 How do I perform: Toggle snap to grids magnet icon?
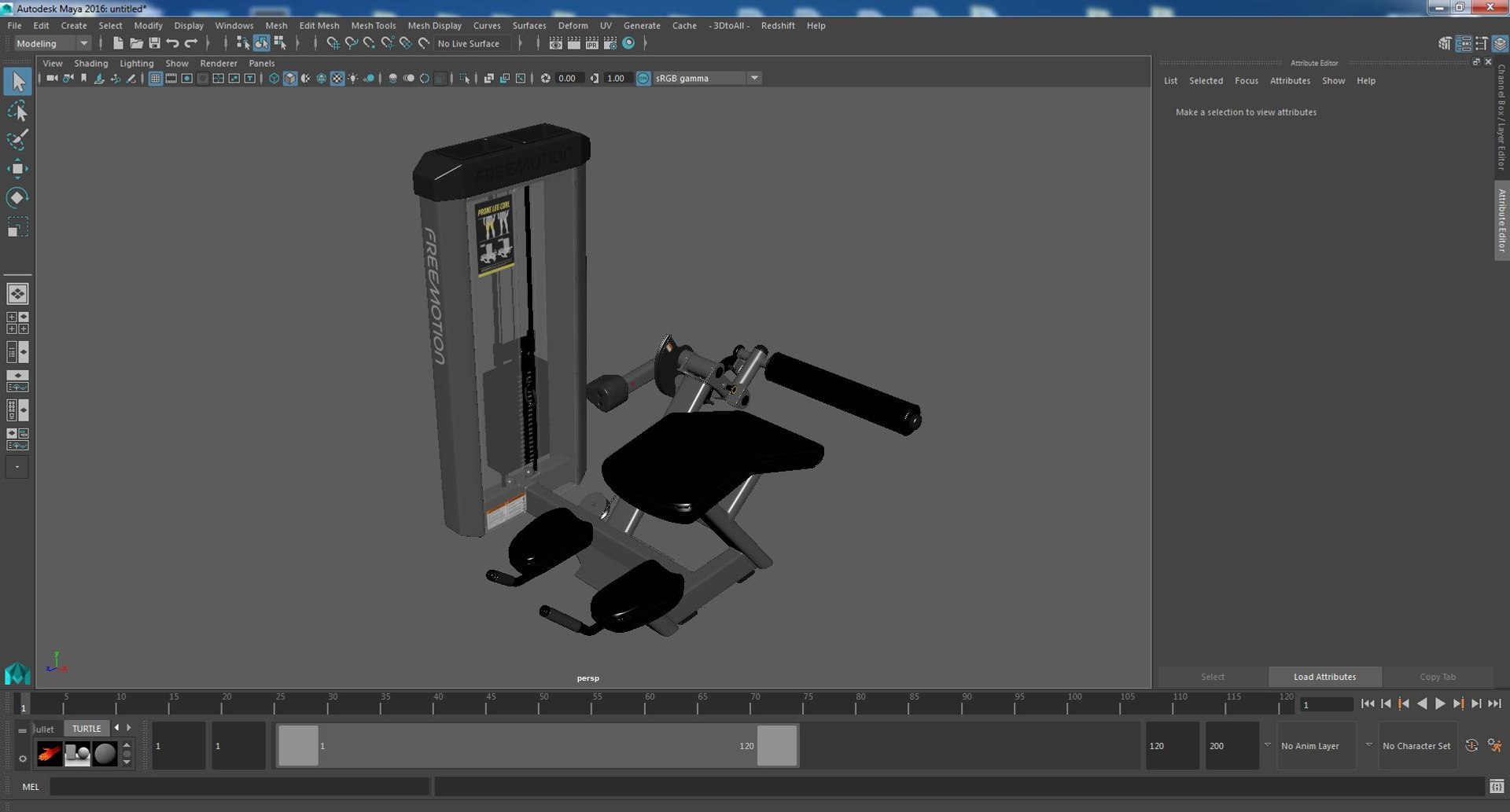pyautogui.click(x=333, y=43)
